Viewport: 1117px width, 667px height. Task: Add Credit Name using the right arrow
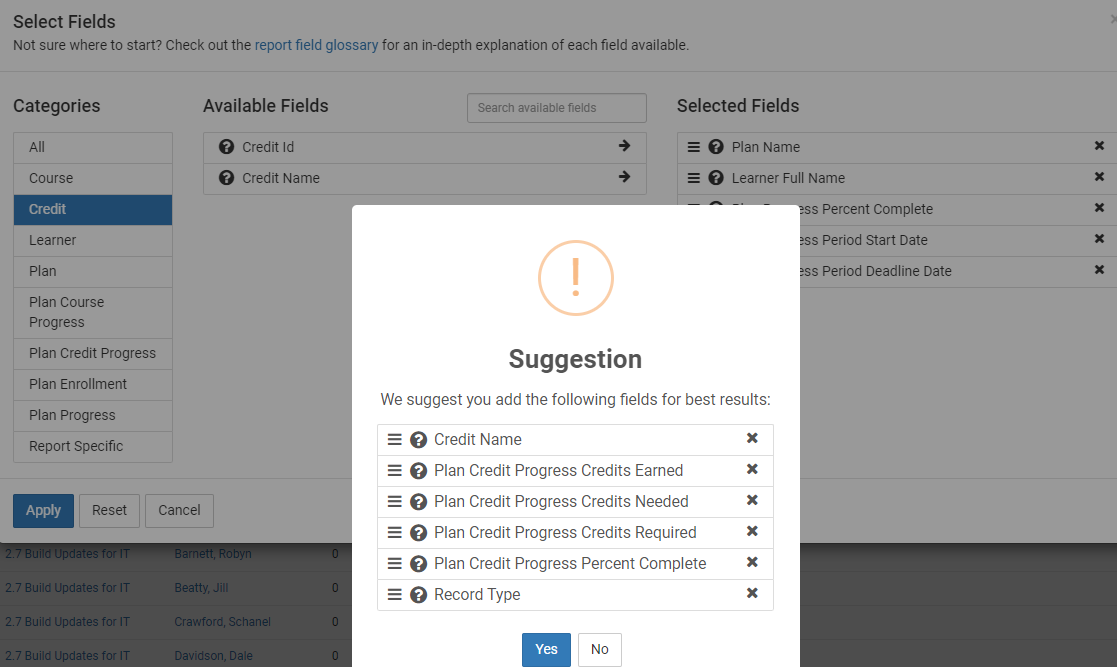[624, 176]
